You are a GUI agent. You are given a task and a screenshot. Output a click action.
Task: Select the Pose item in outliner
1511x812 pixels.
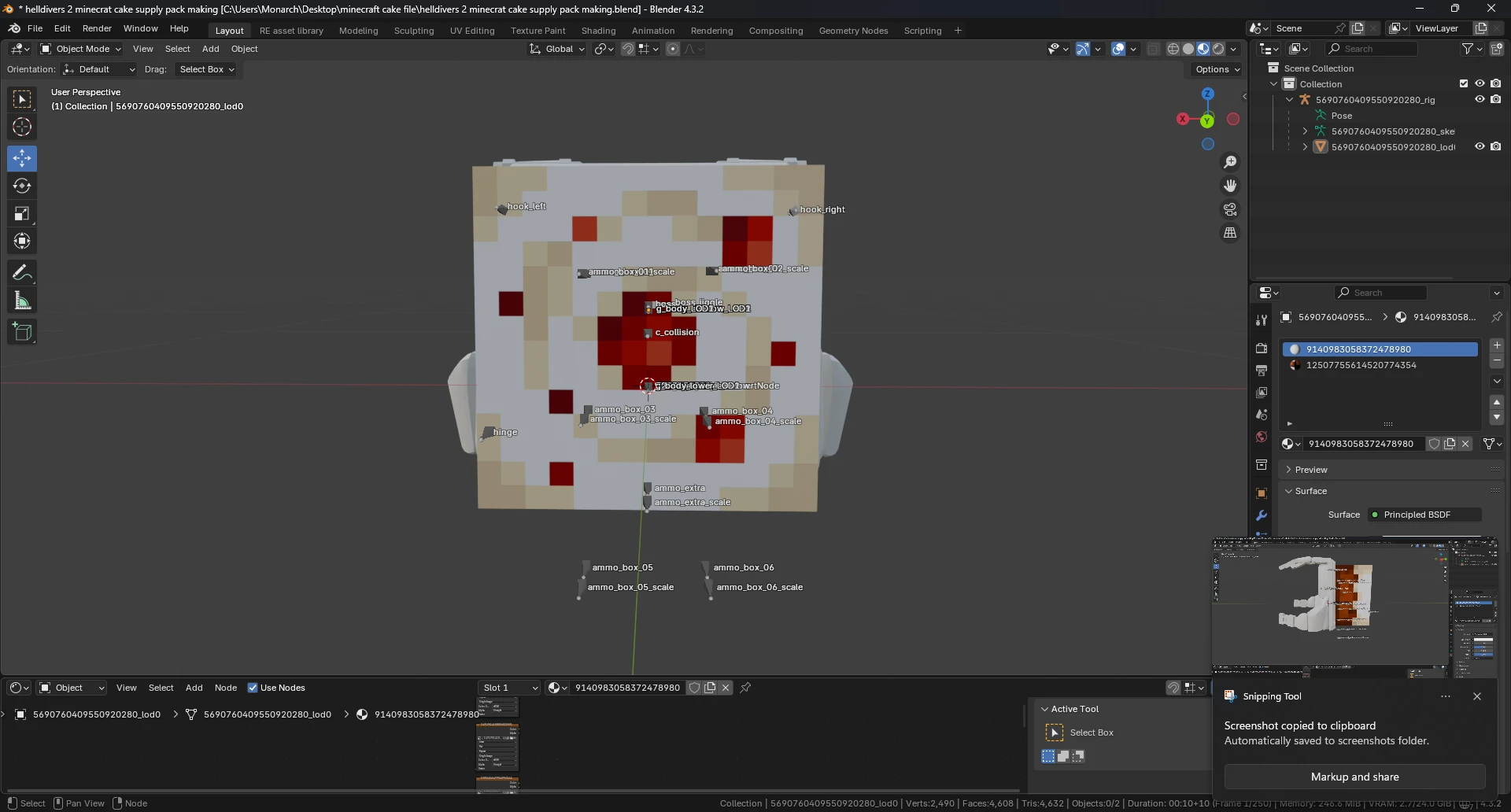1342,116
